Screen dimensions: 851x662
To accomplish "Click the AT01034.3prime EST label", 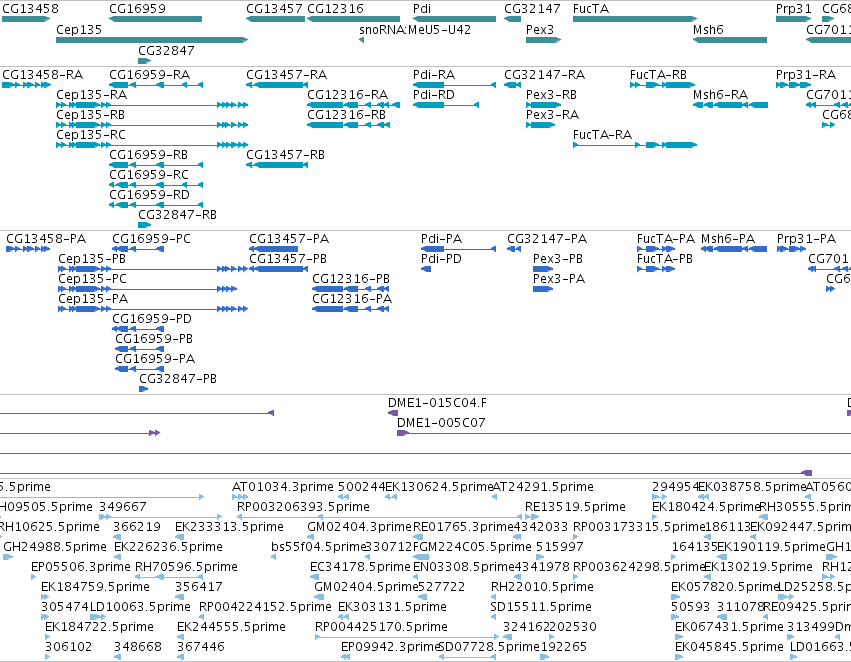I will point(283,487).
